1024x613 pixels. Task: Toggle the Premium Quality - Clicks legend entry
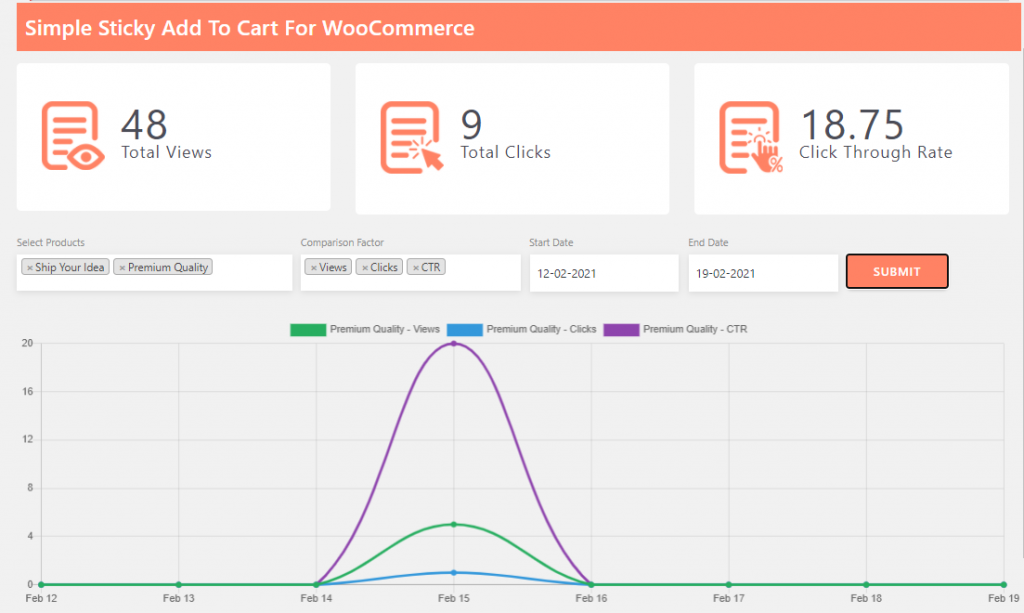tap(540, 329)
